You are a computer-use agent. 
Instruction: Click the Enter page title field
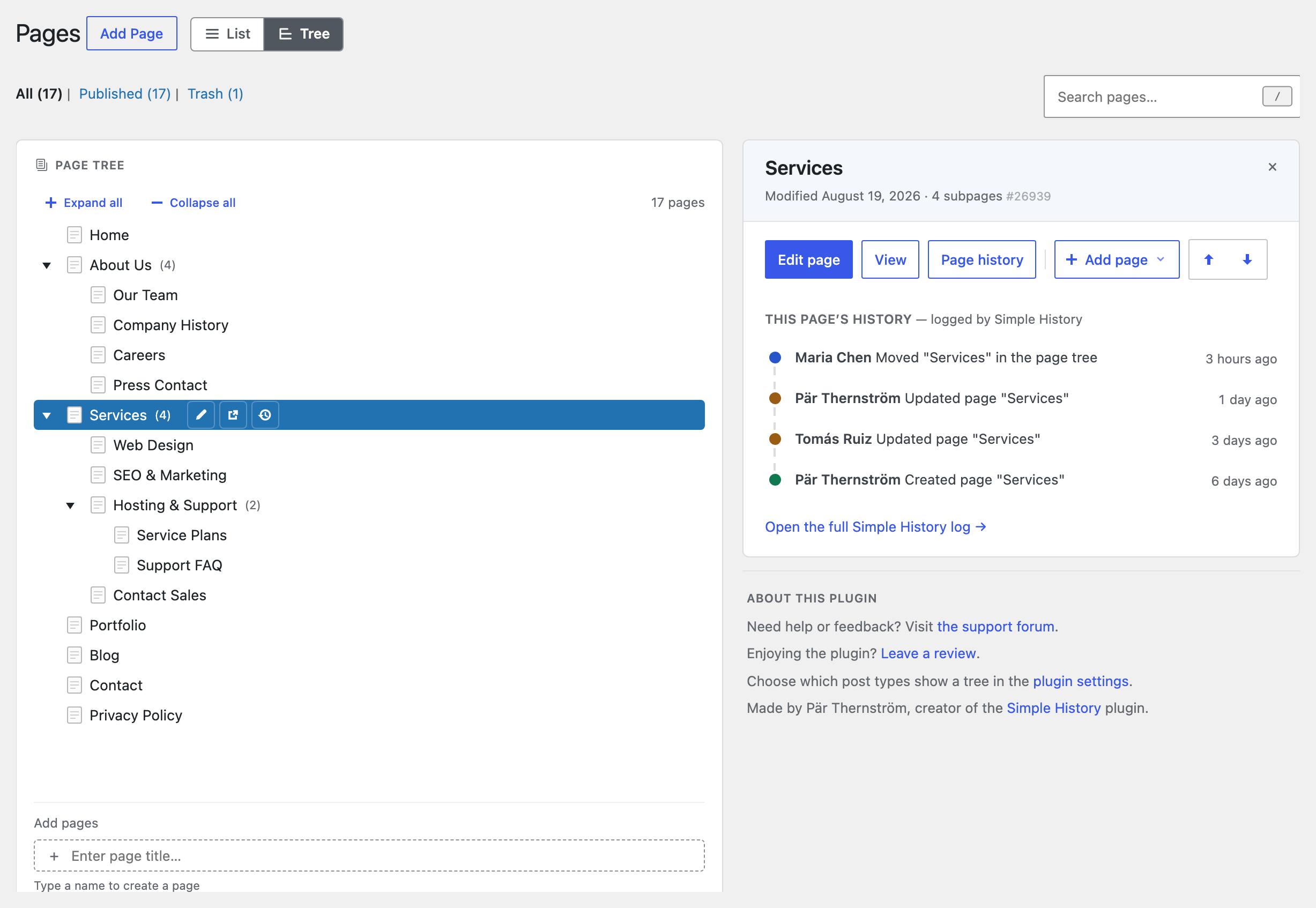point(369,855)
